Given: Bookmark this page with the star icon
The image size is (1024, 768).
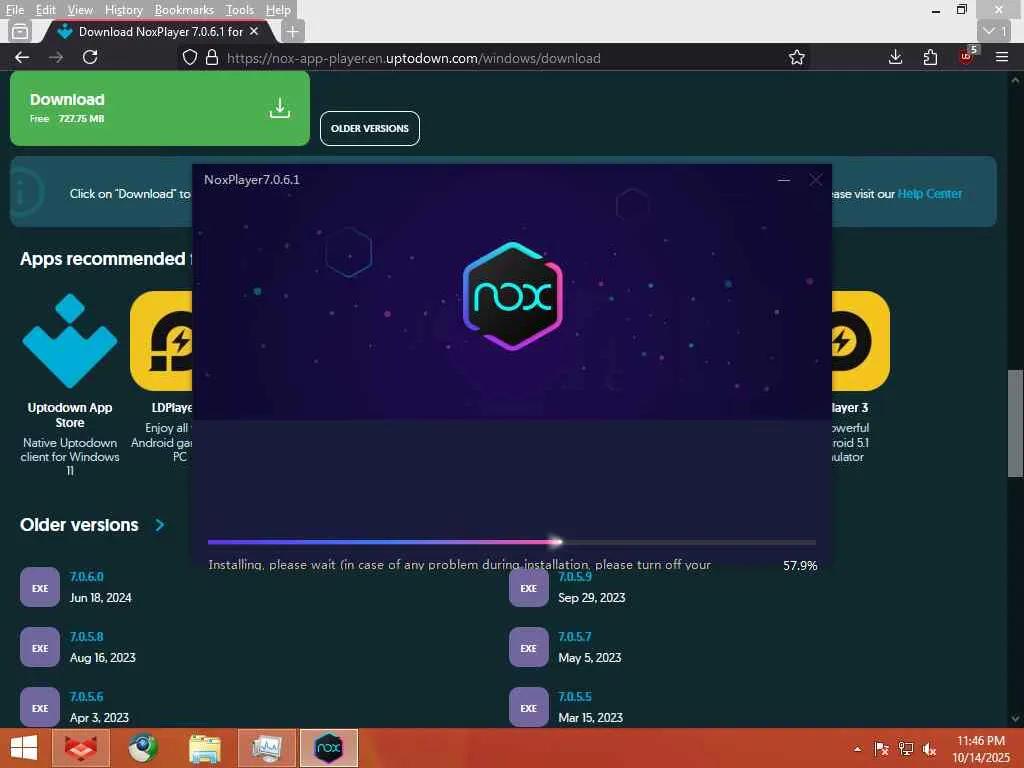Looking at the screenshot, I should click(x=796, y=57).
